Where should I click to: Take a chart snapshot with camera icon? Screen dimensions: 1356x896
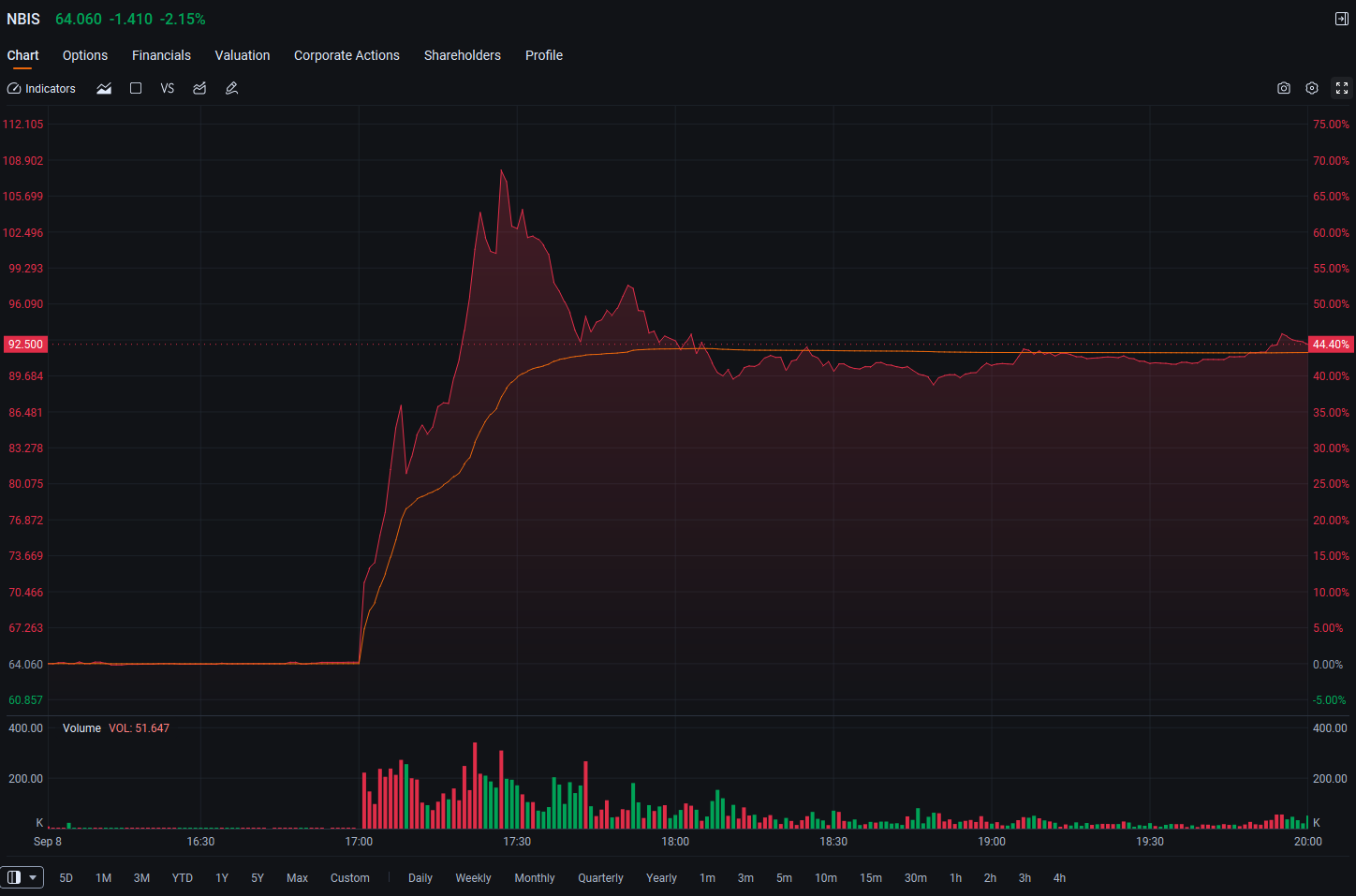tap(1284, 88)
